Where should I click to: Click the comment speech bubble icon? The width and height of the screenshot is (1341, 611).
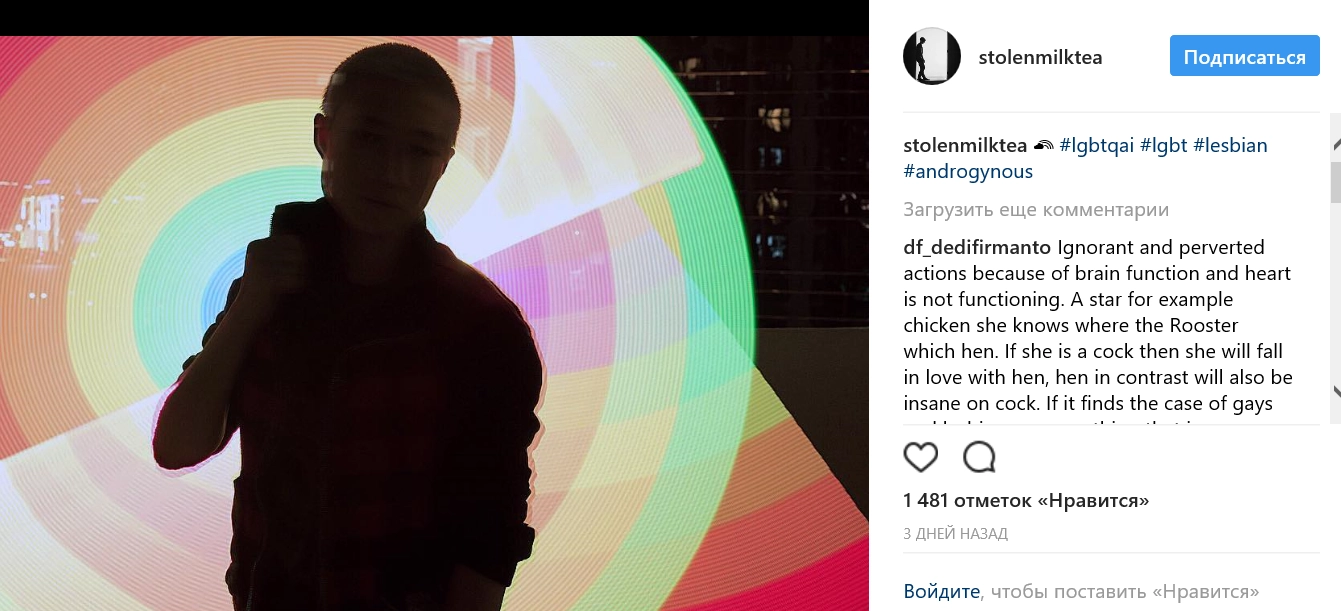point(979,457)
